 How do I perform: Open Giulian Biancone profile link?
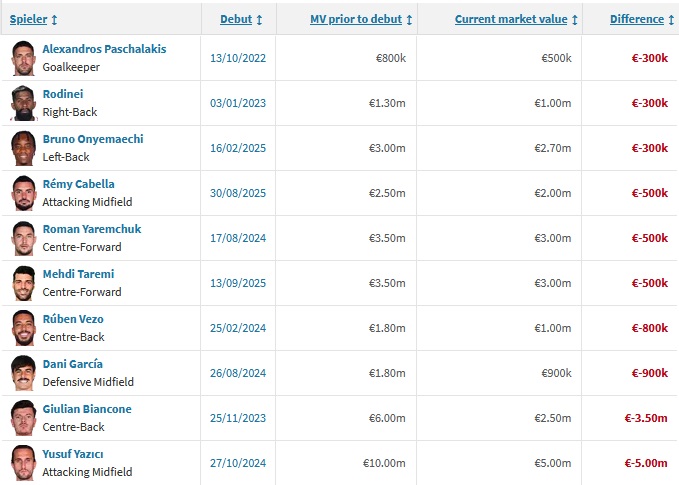[87, 409]
